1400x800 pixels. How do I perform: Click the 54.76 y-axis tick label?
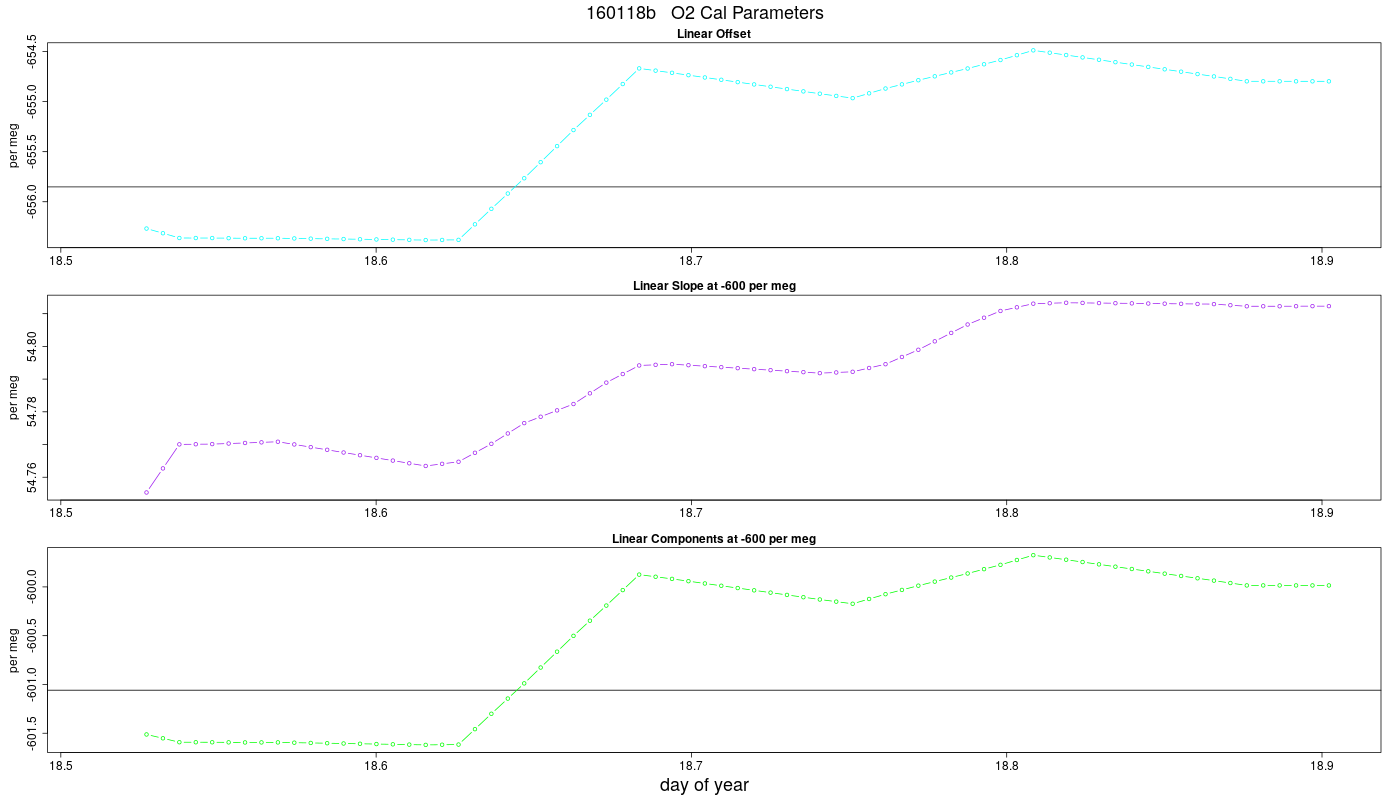(x=33, y=479)
